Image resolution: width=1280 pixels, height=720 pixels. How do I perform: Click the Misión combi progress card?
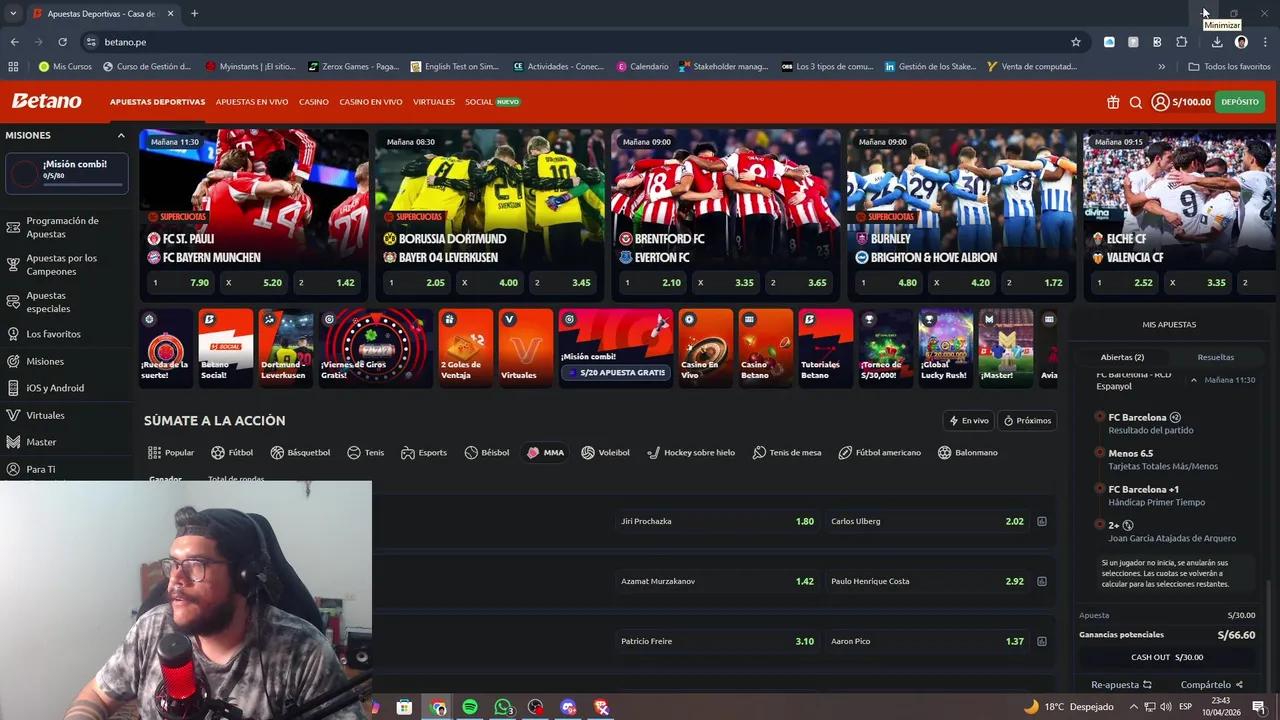[x=66, y=170]
